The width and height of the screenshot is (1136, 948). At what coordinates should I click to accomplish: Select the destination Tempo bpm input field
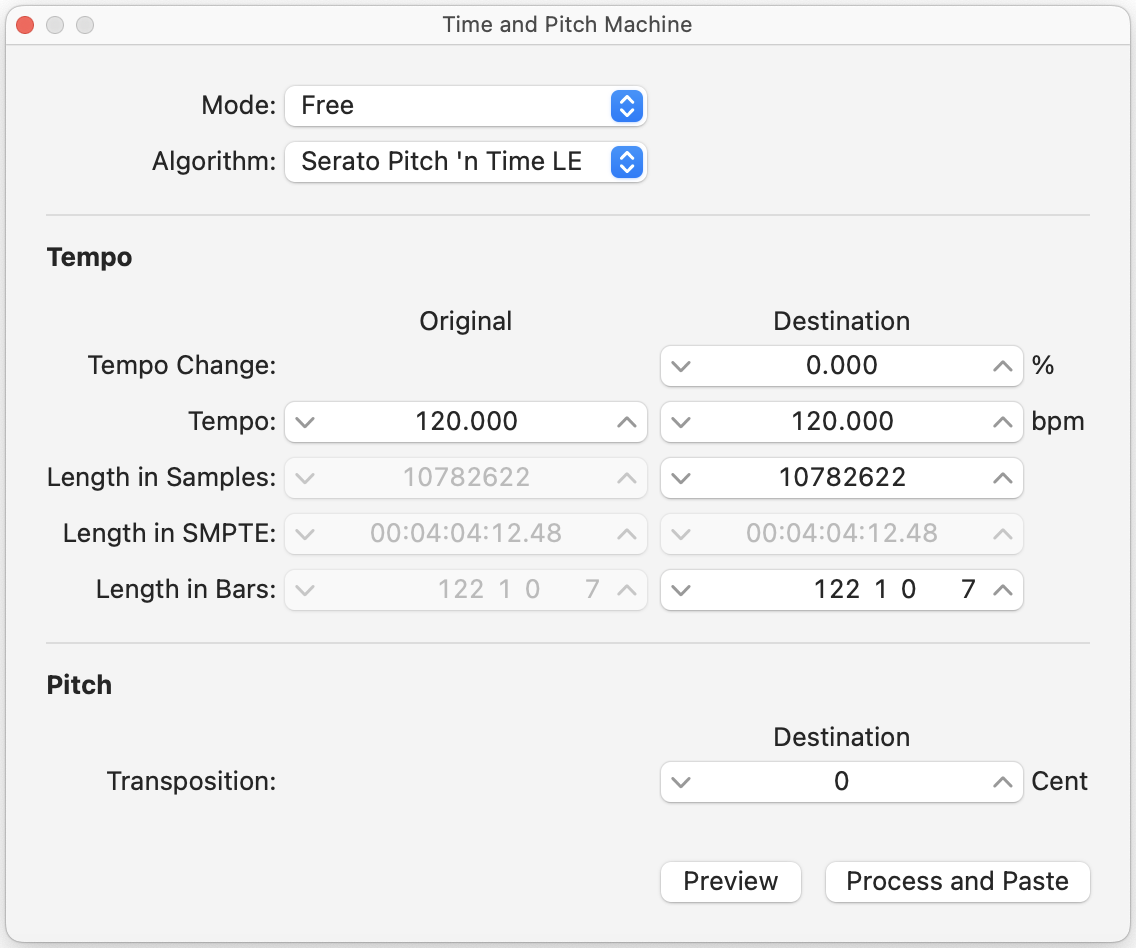841,422
